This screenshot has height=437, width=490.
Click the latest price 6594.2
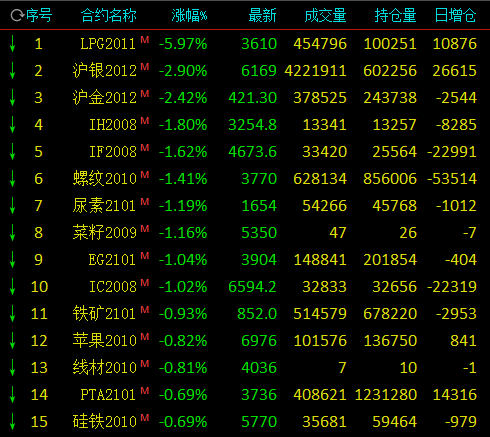tap(253, 287)
